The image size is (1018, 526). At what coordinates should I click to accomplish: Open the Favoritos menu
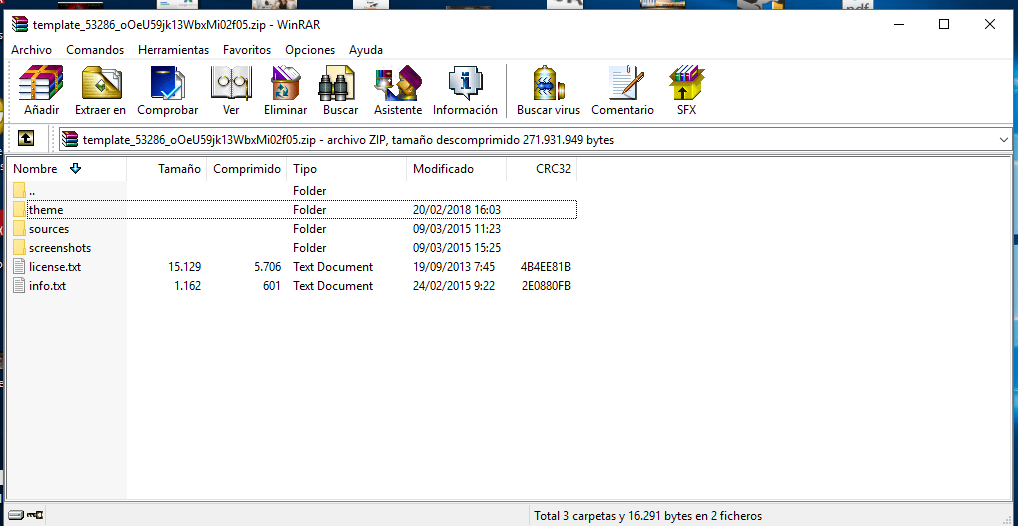click(247, 50)
